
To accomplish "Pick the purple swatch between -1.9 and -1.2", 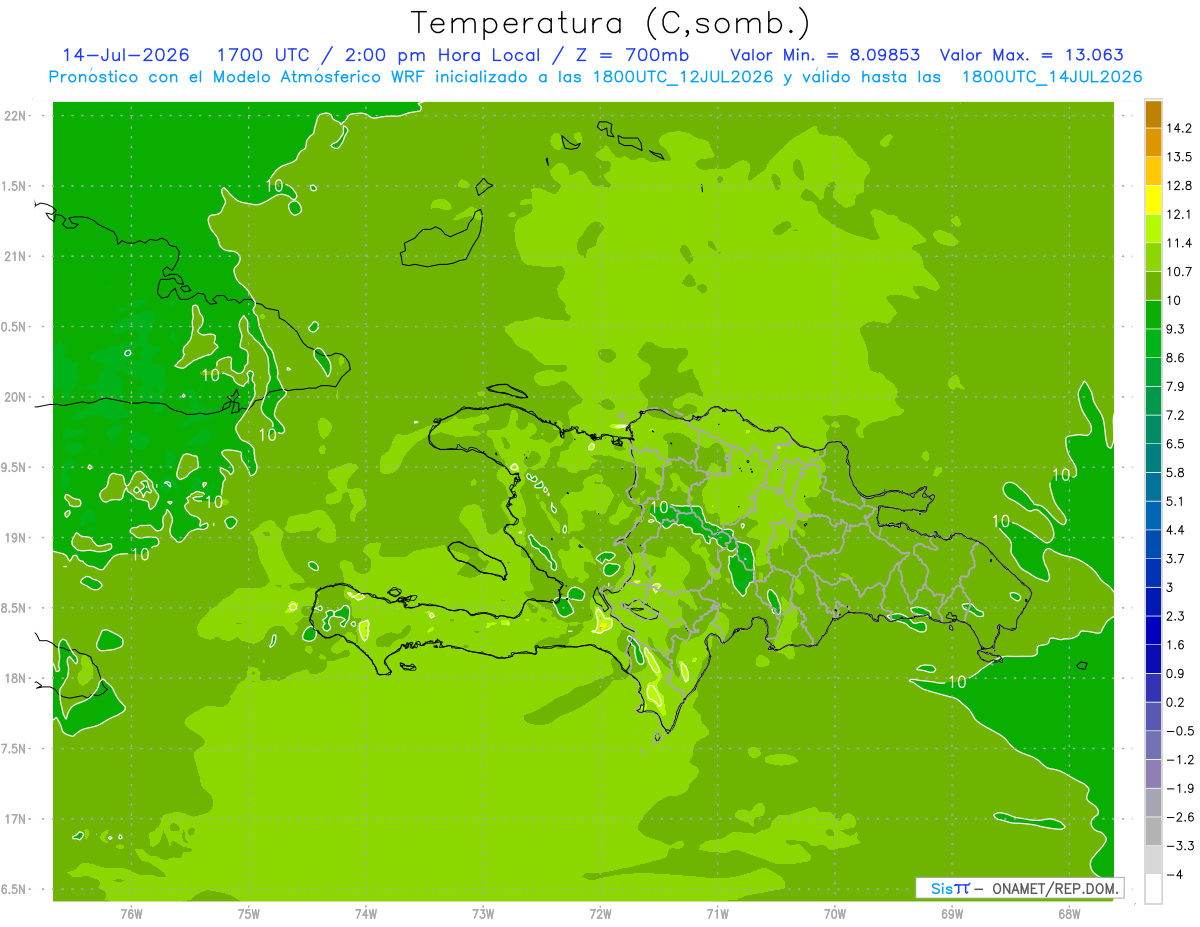I will 1153,774.
